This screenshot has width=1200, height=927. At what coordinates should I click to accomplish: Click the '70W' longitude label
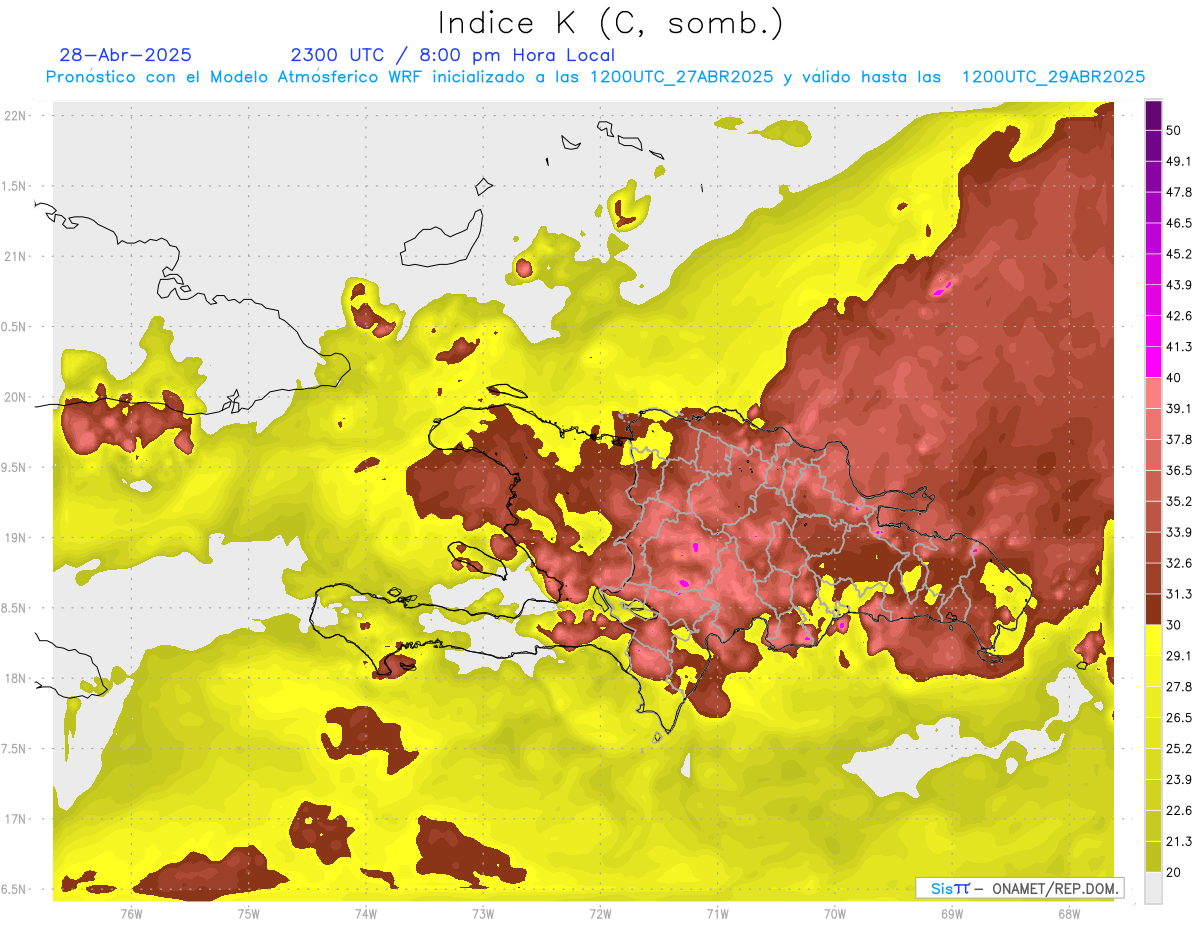[x=835, y=913]
